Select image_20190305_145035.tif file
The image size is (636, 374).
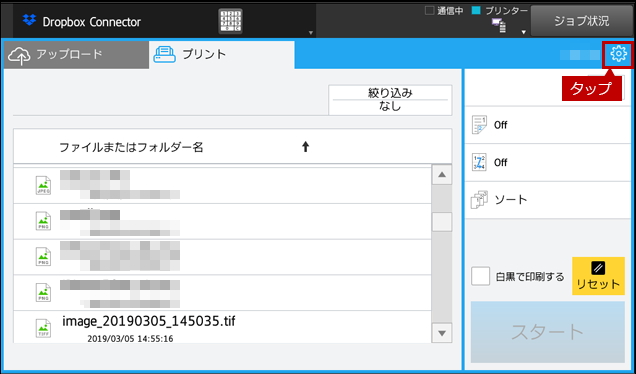[148, 321]
